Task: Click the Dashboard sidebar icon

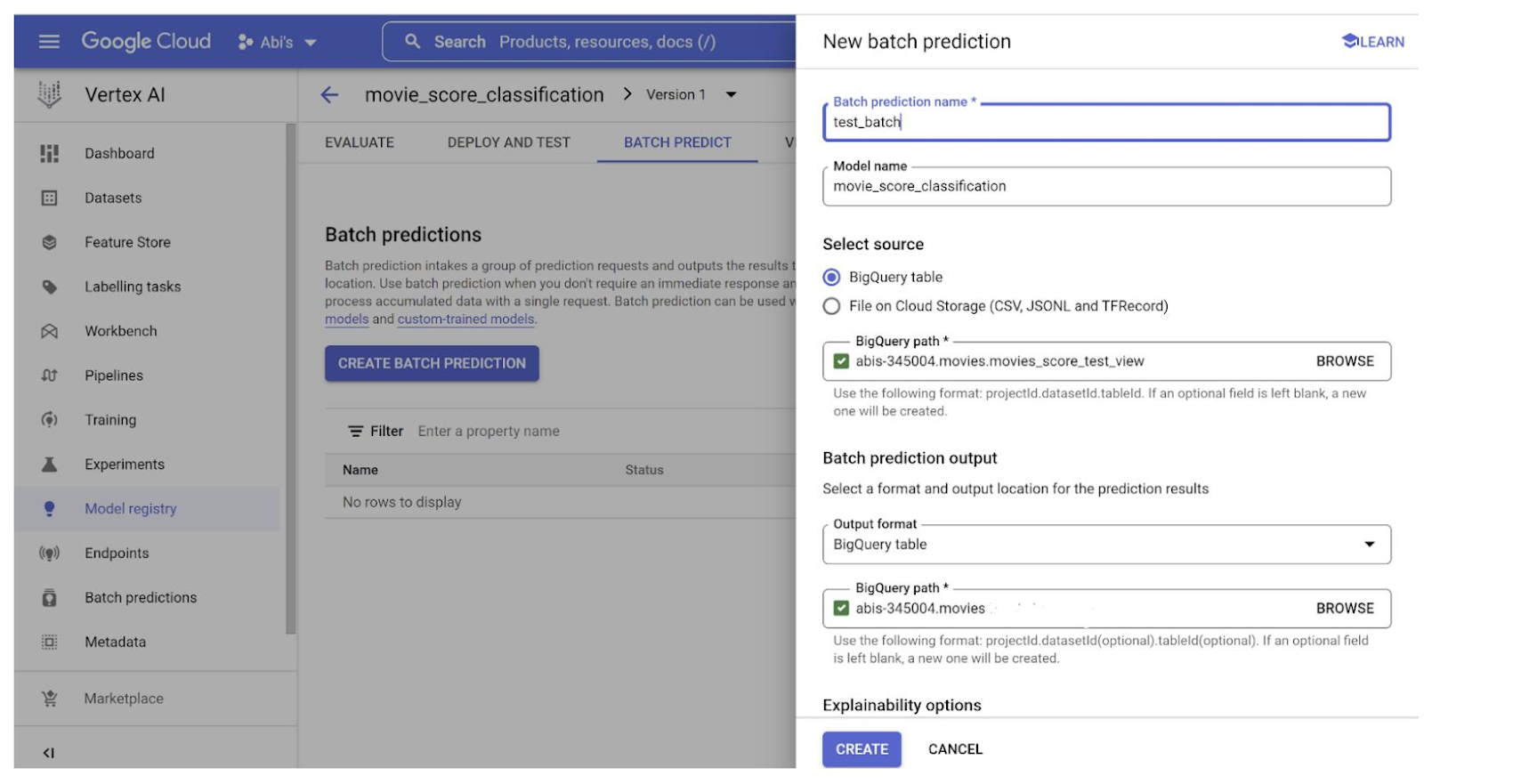Action: tap(50, 153)
